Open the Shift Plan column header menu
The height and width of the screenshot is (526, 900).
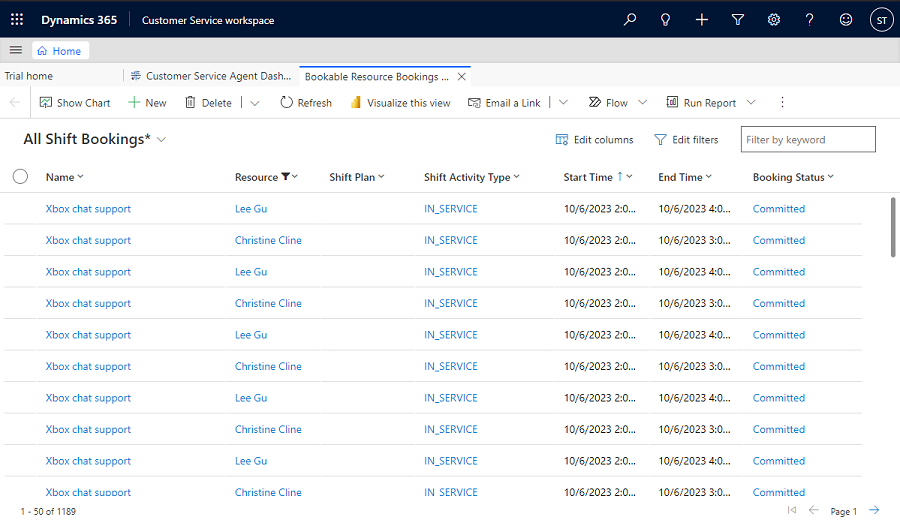click(356, 177)
